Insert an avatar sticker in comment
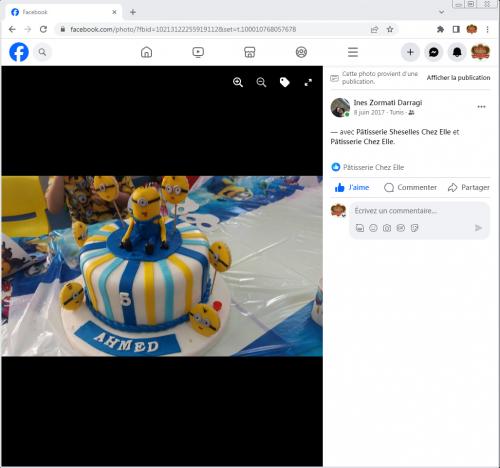Viewport: 500px width, 468px height. point(360,228)
